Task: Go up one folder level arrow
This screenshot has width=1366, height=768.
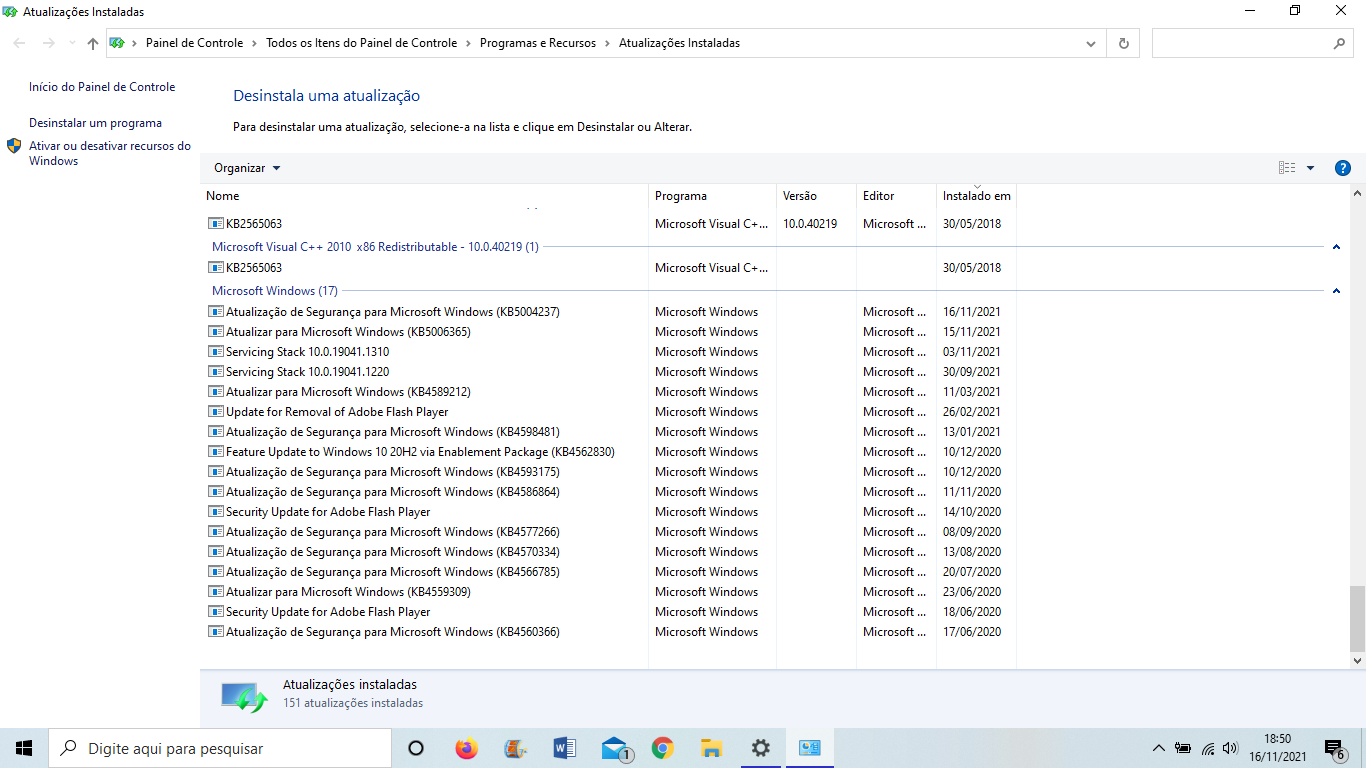Action: point(93,43)
